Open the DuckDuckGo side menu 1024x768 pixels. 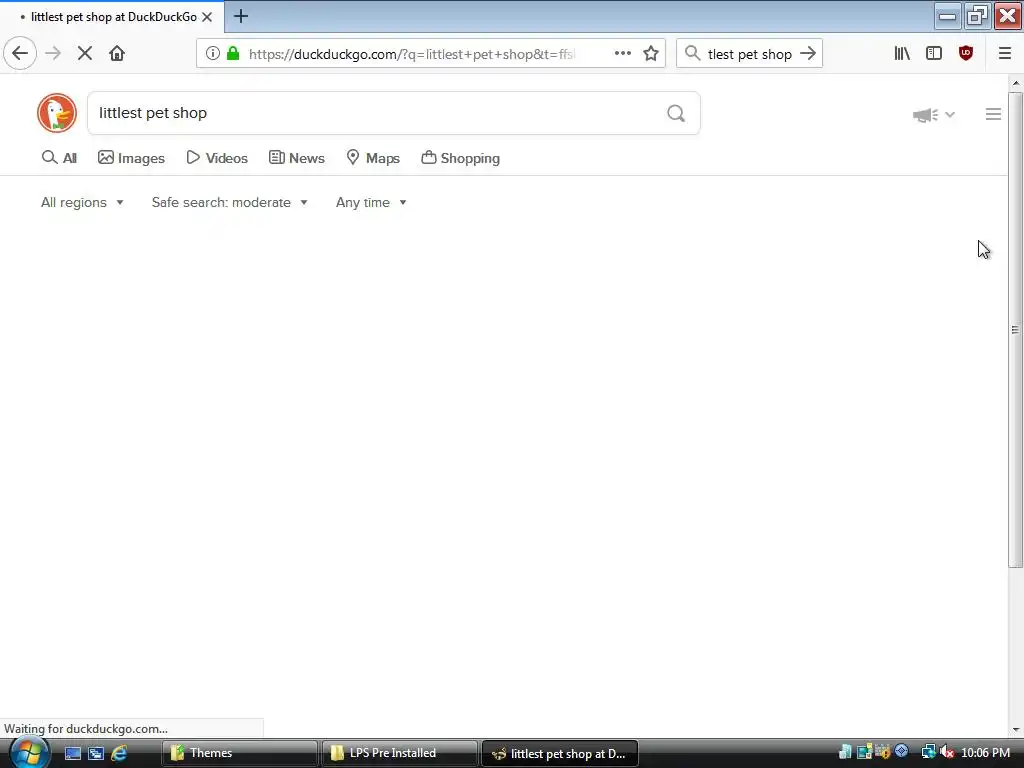(x=993, y=114)
